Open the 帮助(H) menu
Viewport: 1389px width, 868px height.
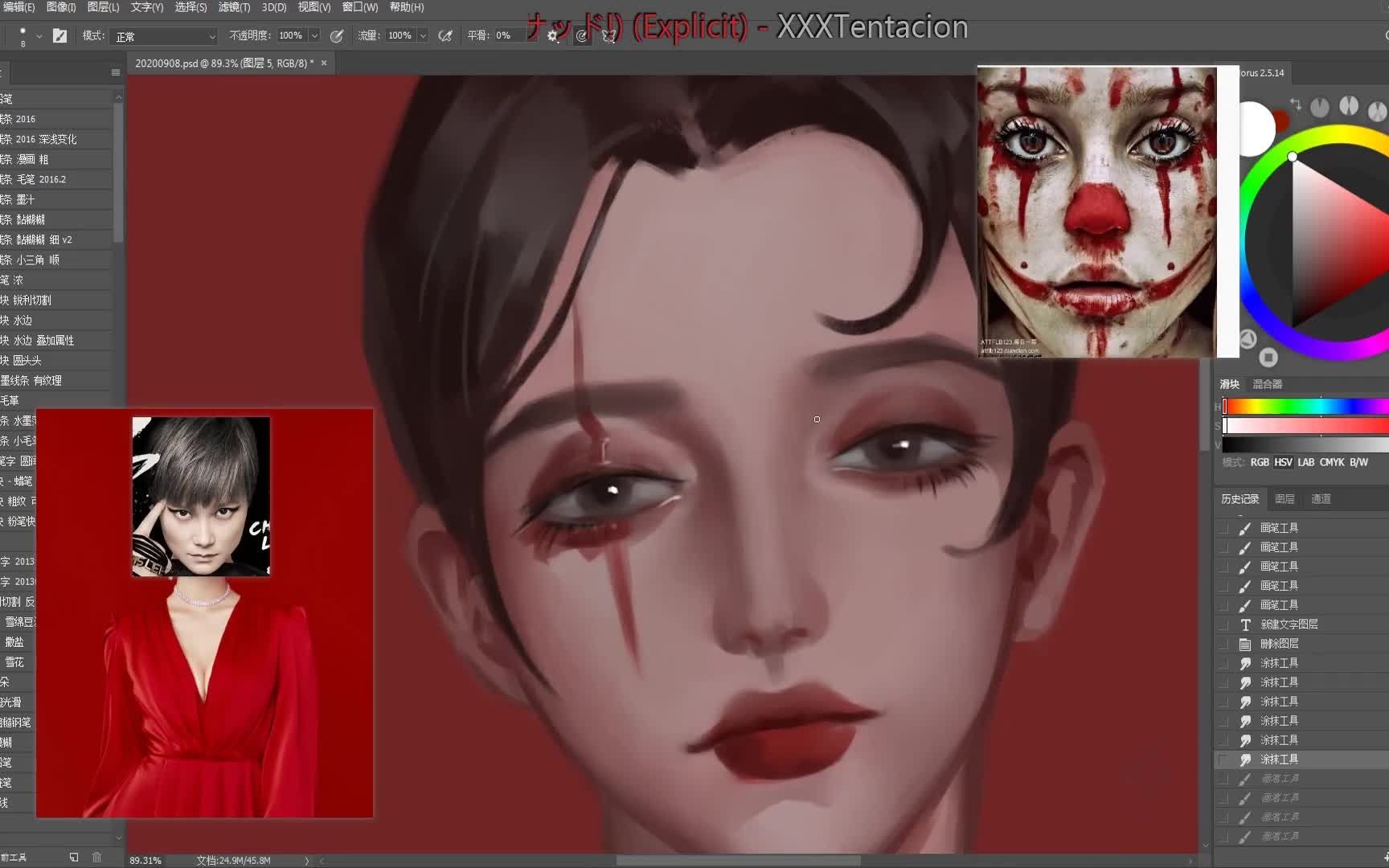tap(407, 7)
